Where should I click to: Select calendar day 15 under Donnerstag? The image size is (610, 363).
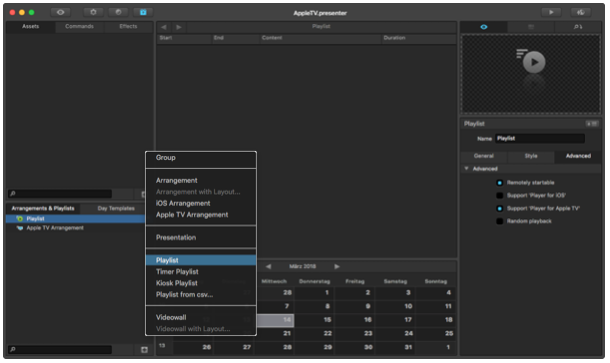(314, 320)
